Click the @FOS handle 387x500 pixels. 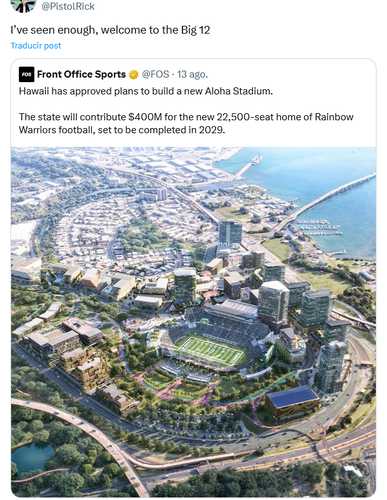point(155,74)
